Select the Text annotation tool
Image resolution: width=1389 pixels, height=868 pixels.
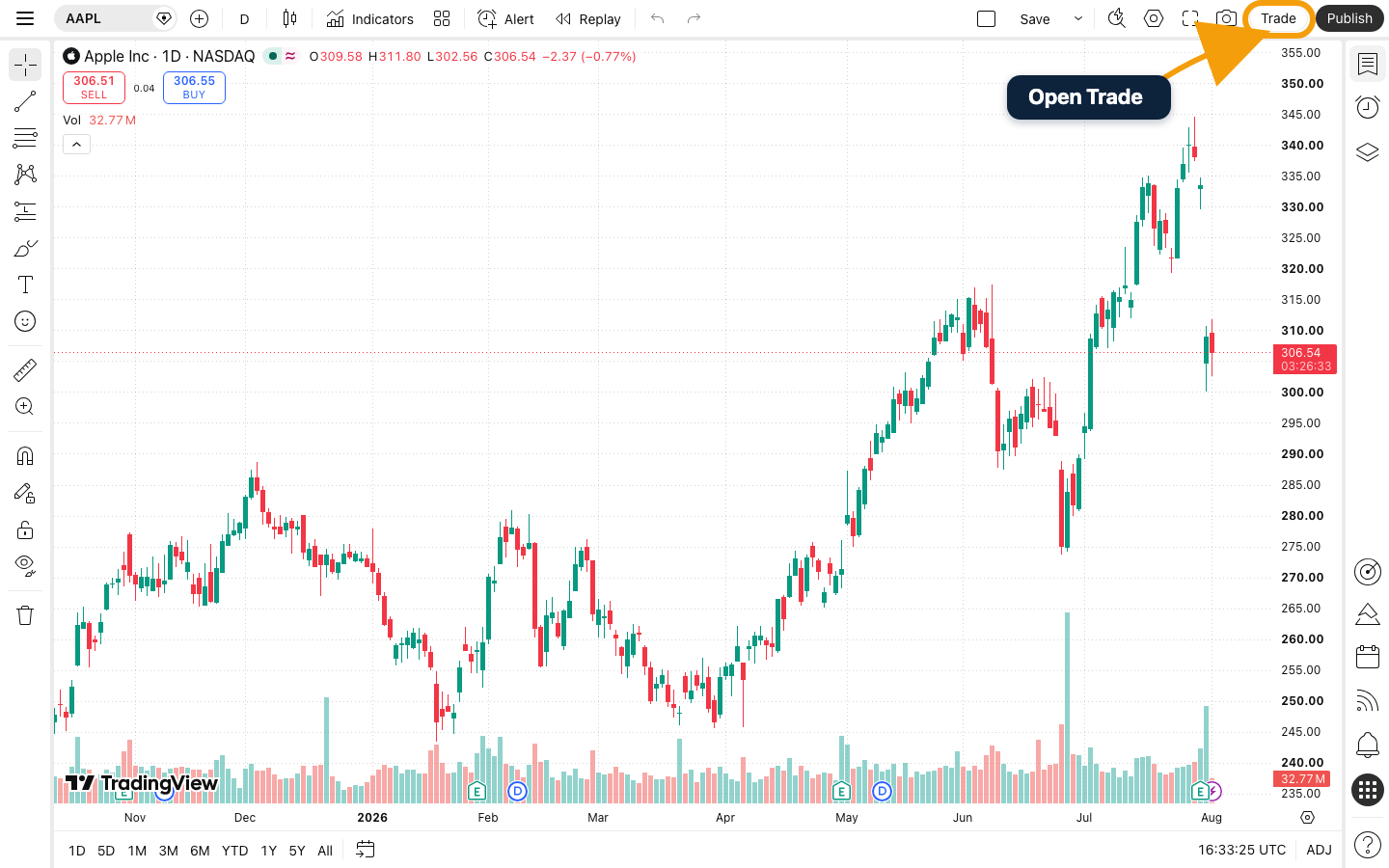25,285
